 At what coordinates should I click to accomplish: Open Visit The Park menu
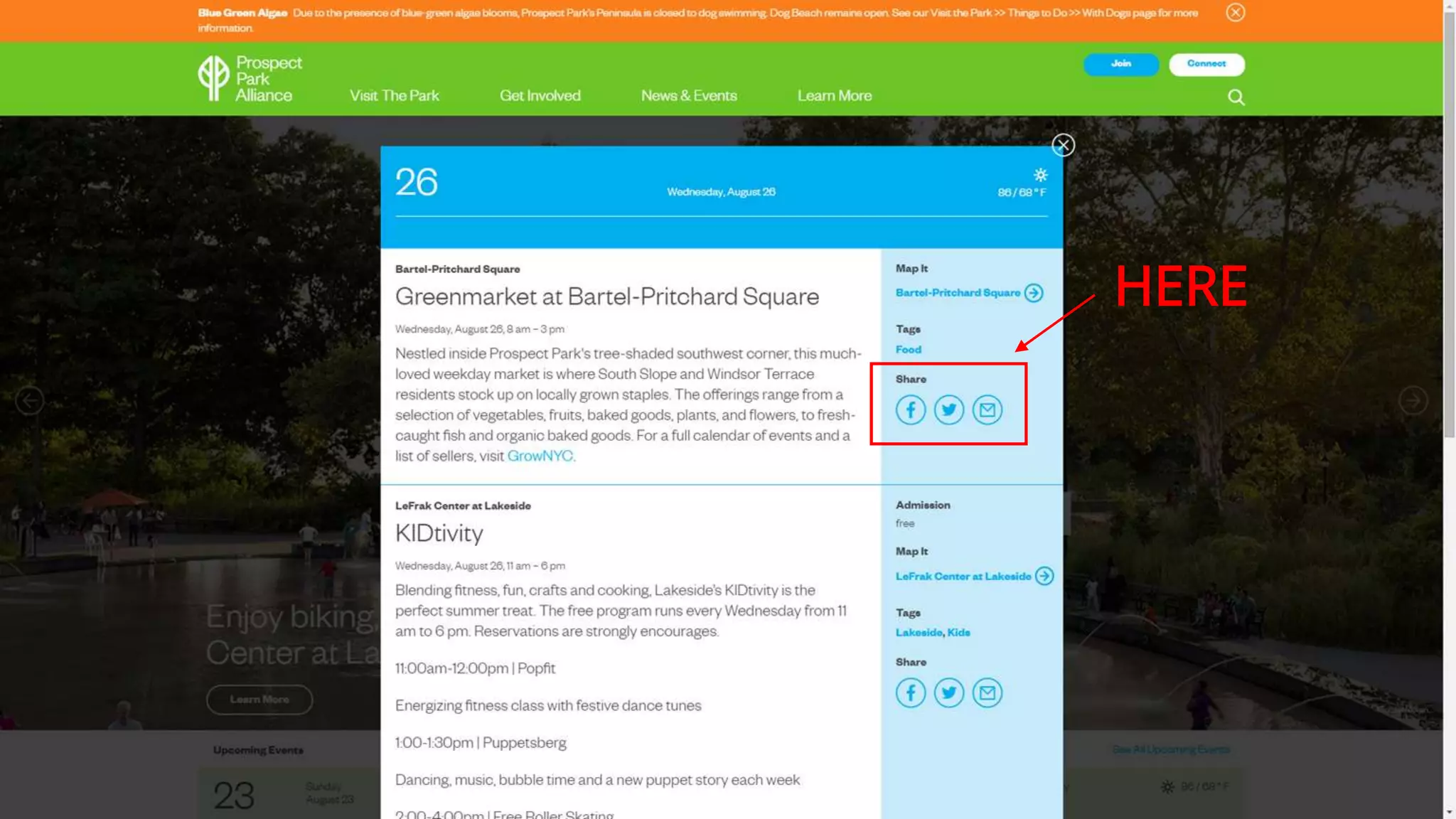click(394, 96)
